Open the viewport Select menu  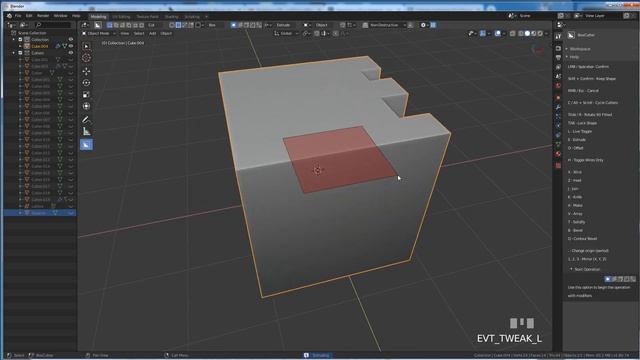point(139,33)
